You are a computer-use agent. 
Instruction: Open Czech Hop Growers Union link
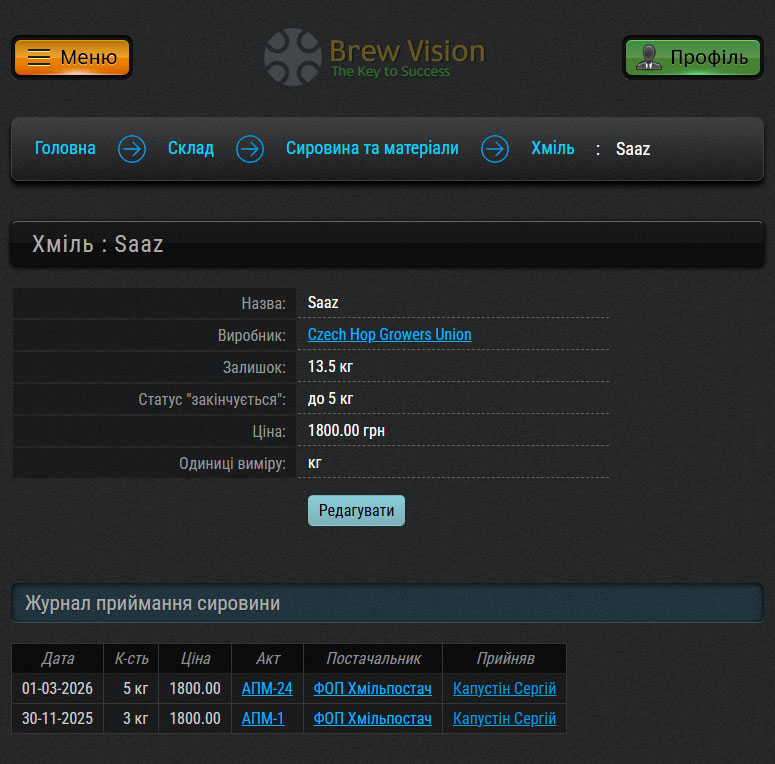pyautogui.click(x=389, y=335)
